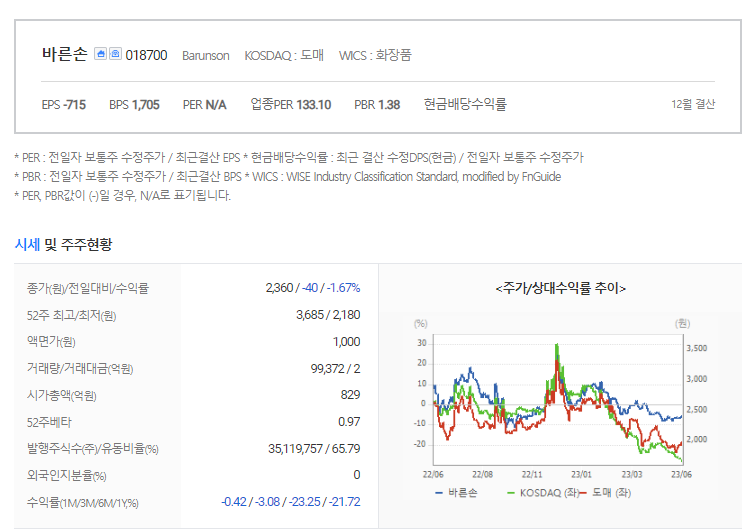Click the 거래량/거래대금(억원) row label

coord(80,368)
